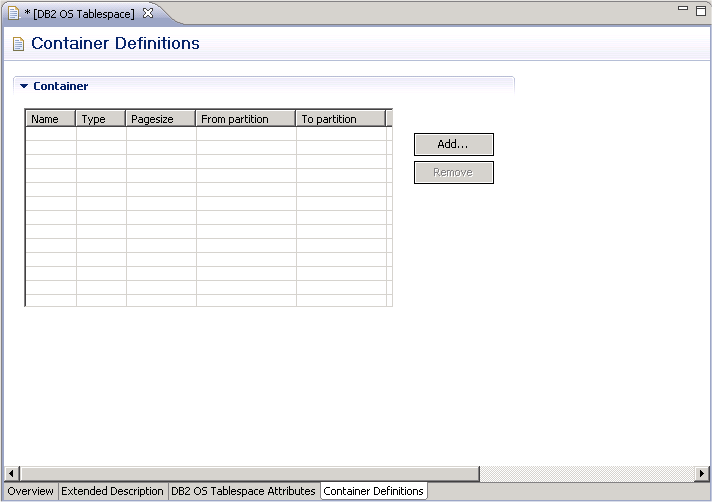Click the horizontal scrollbar thumb

pos(249,473)
